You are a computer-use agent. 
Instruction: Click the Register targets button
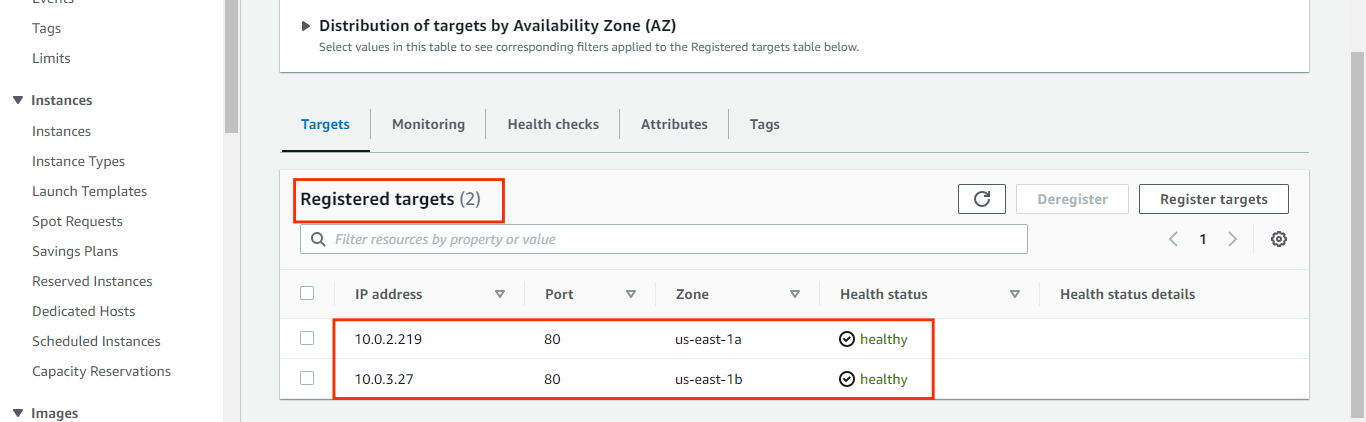[1213, 199]
